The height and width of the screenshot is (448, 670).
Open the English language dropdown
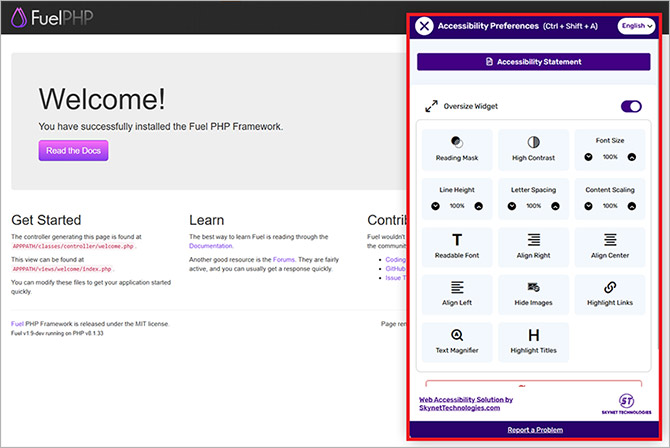click(x=636, y=26)
